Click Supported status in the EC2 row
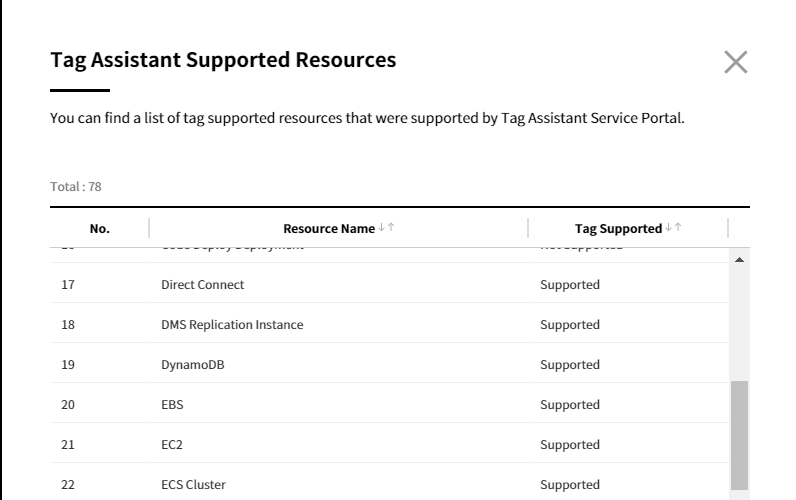The width and height of the screenshot is (796, 500). coord(570,444)
